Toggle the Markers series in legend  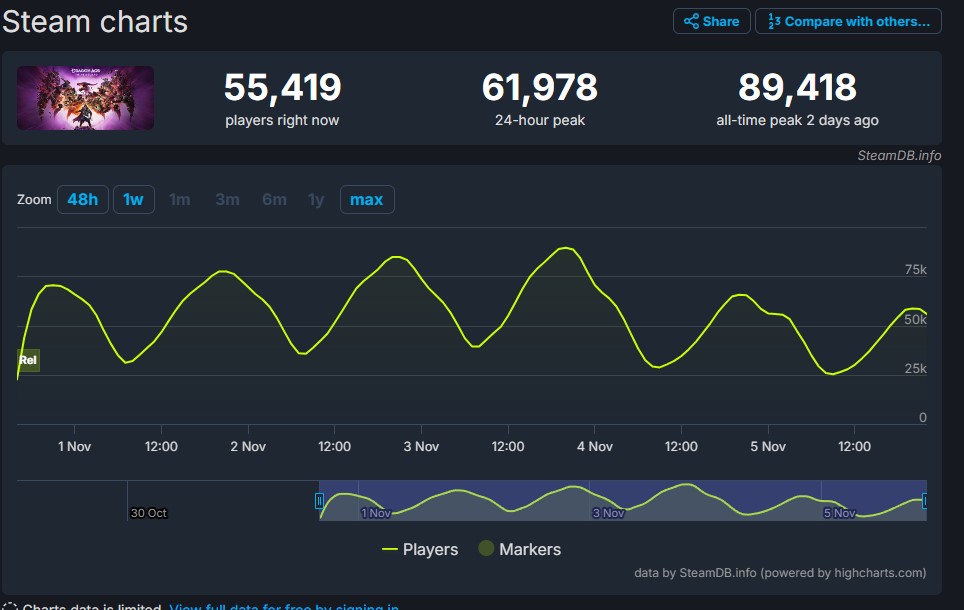pyautogui.click(x=520, y=549)
